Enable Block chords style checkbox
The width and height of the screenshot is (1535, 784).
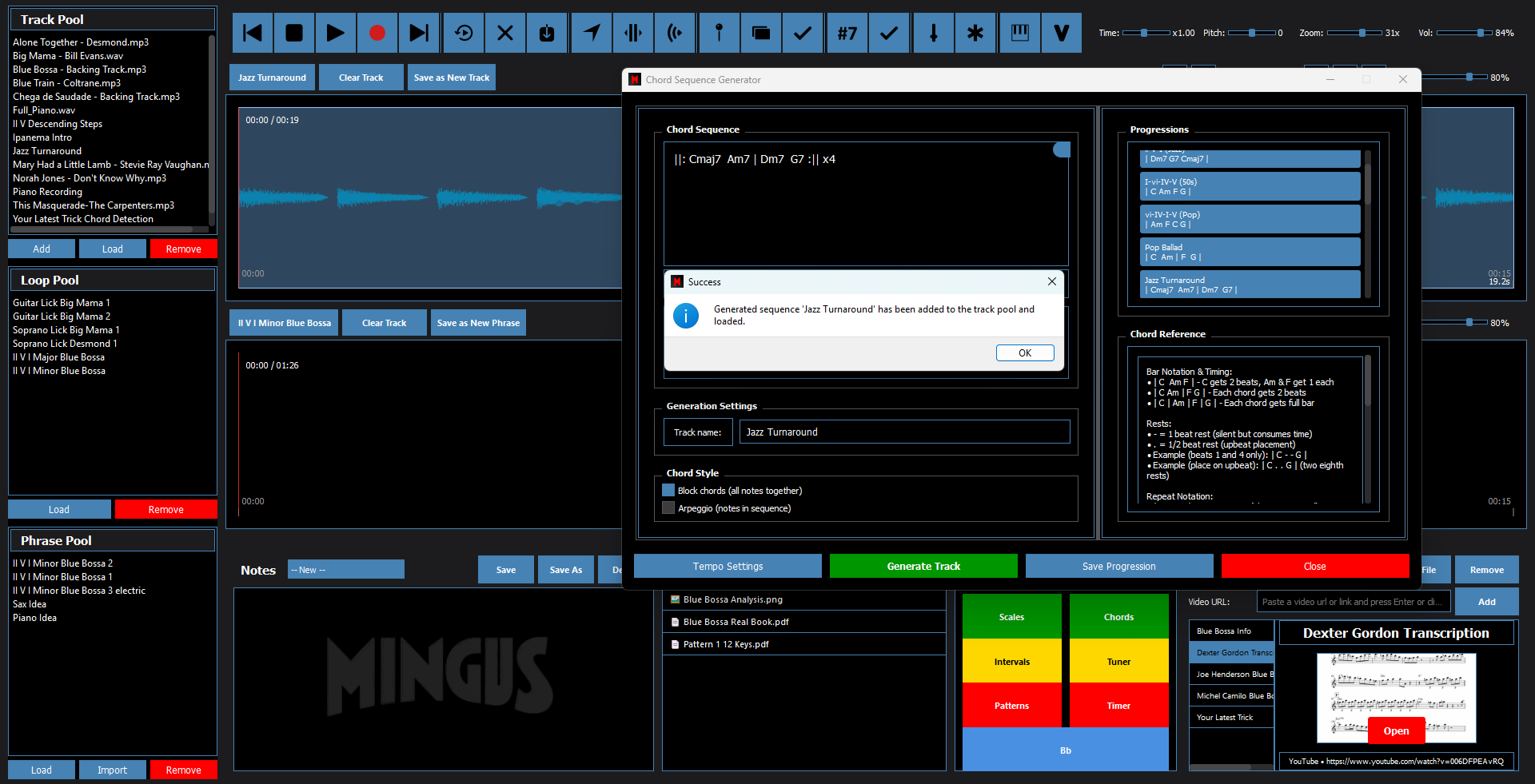[668, 491]
